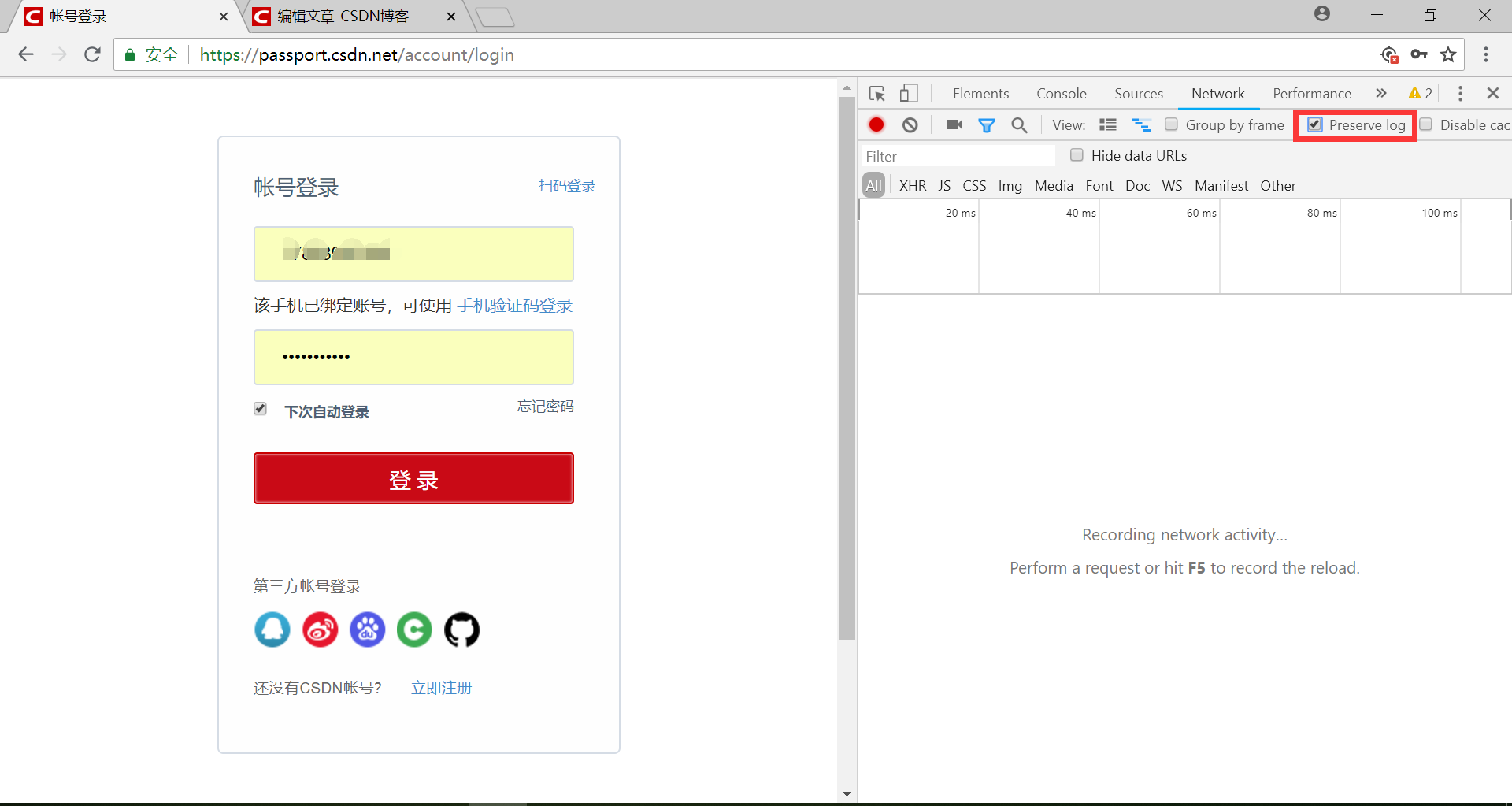Screen dimensions: 1512x806
Task: Stop recording network activity with the record icon
Action: coord(876,124)
